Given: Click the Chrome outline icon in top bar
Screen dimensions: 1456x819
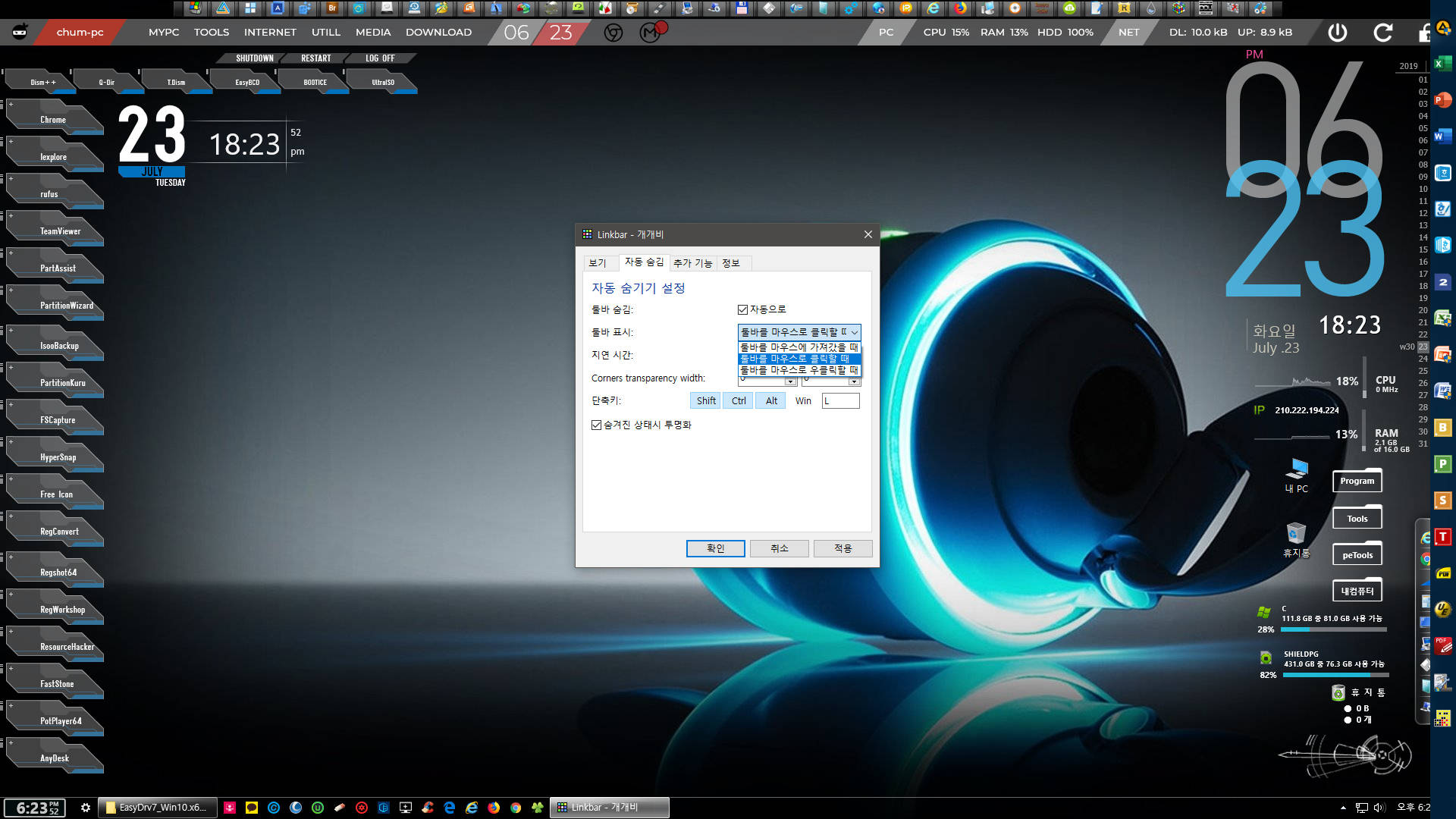Looking at the screenshot, I should click(x=613, y=33).
